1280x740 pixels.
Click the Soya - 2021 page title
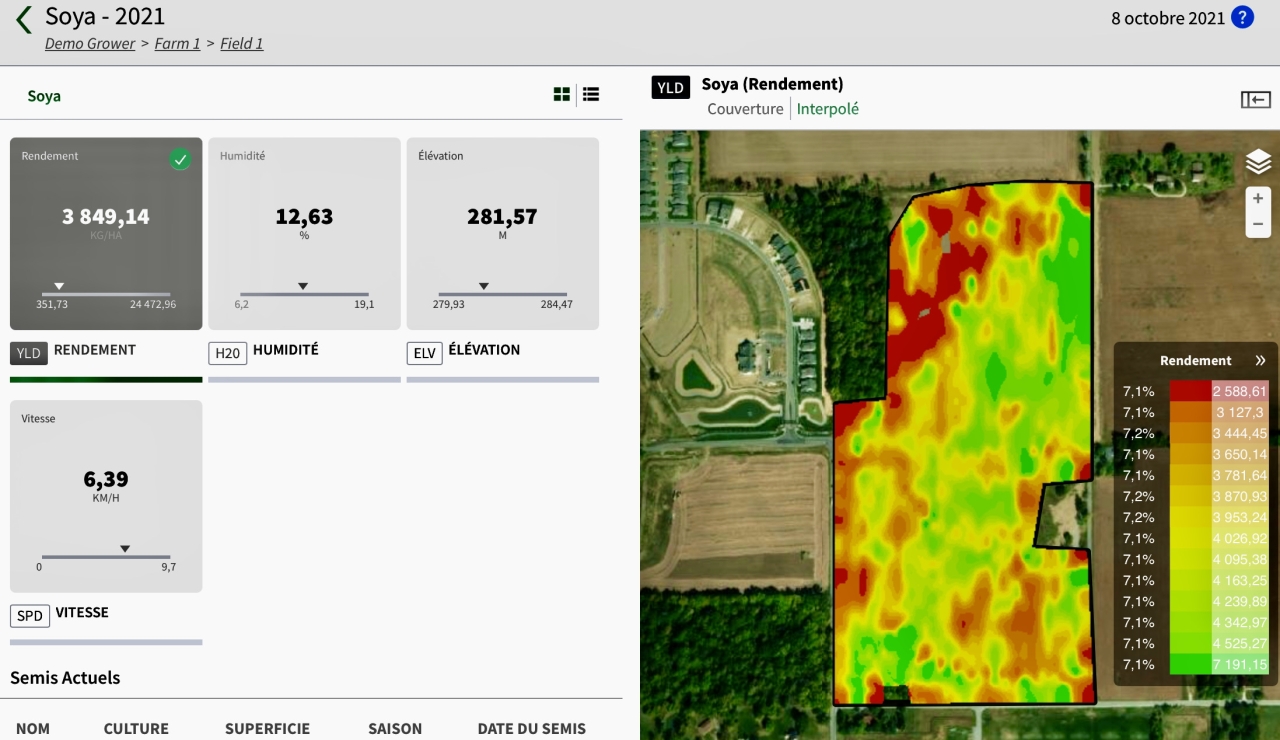(105, 16)
